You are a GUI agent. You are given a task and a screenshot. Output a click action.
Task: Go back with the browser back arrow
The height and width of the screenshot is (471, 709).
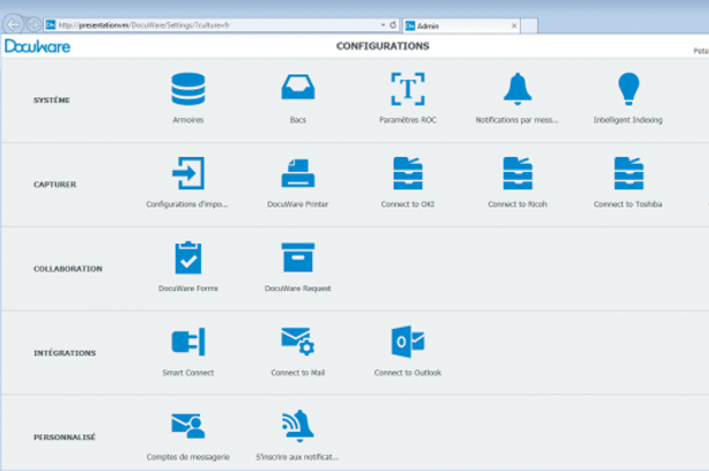(x=14, y=24)
